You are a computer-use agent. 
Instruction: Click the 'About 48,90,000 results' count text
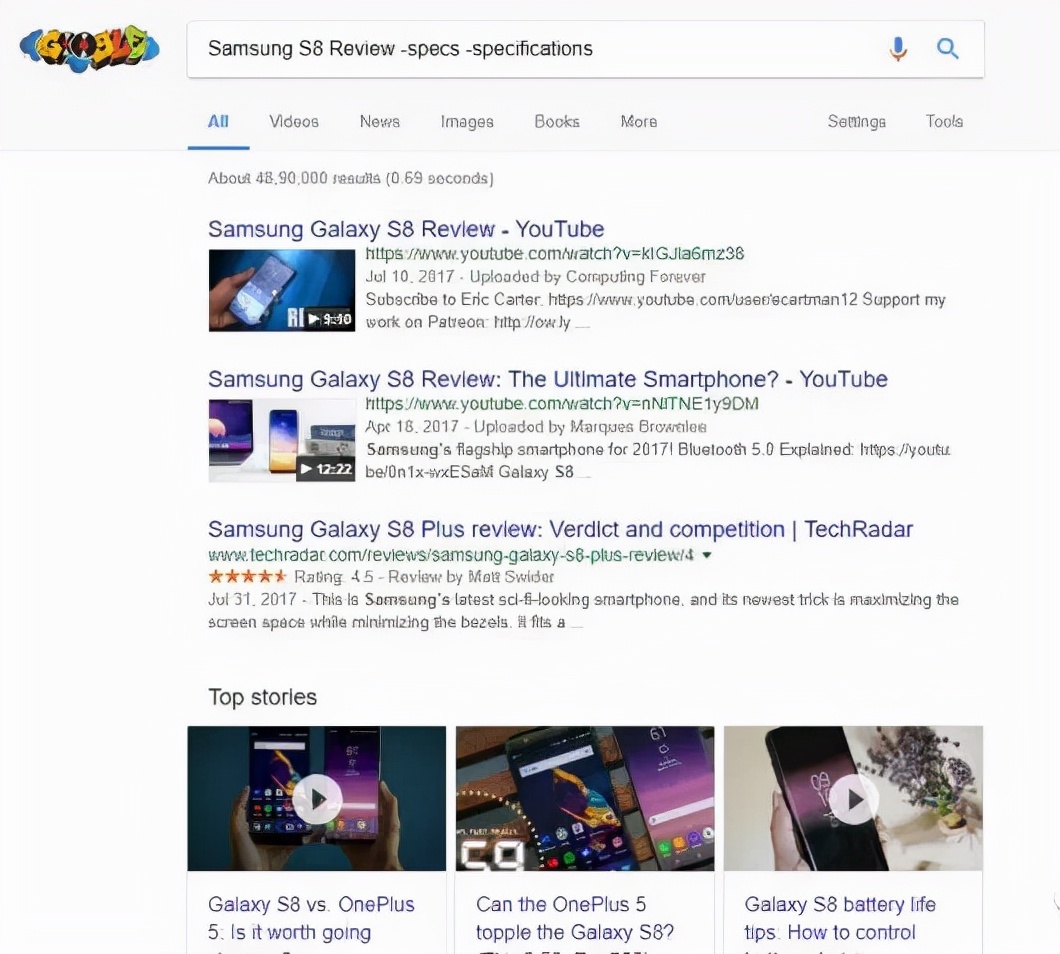pos(351,178)
